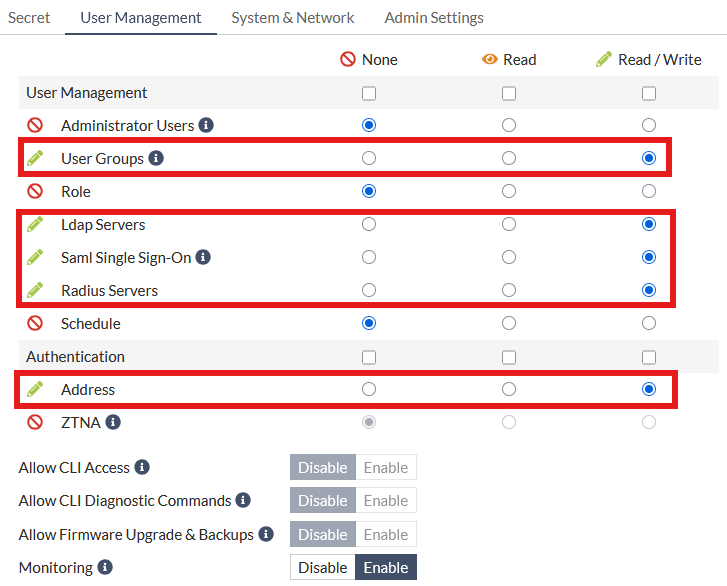The image size is (727, 586).
Task: Click the ZTNA info icon
Action: (x=113, y=422)
